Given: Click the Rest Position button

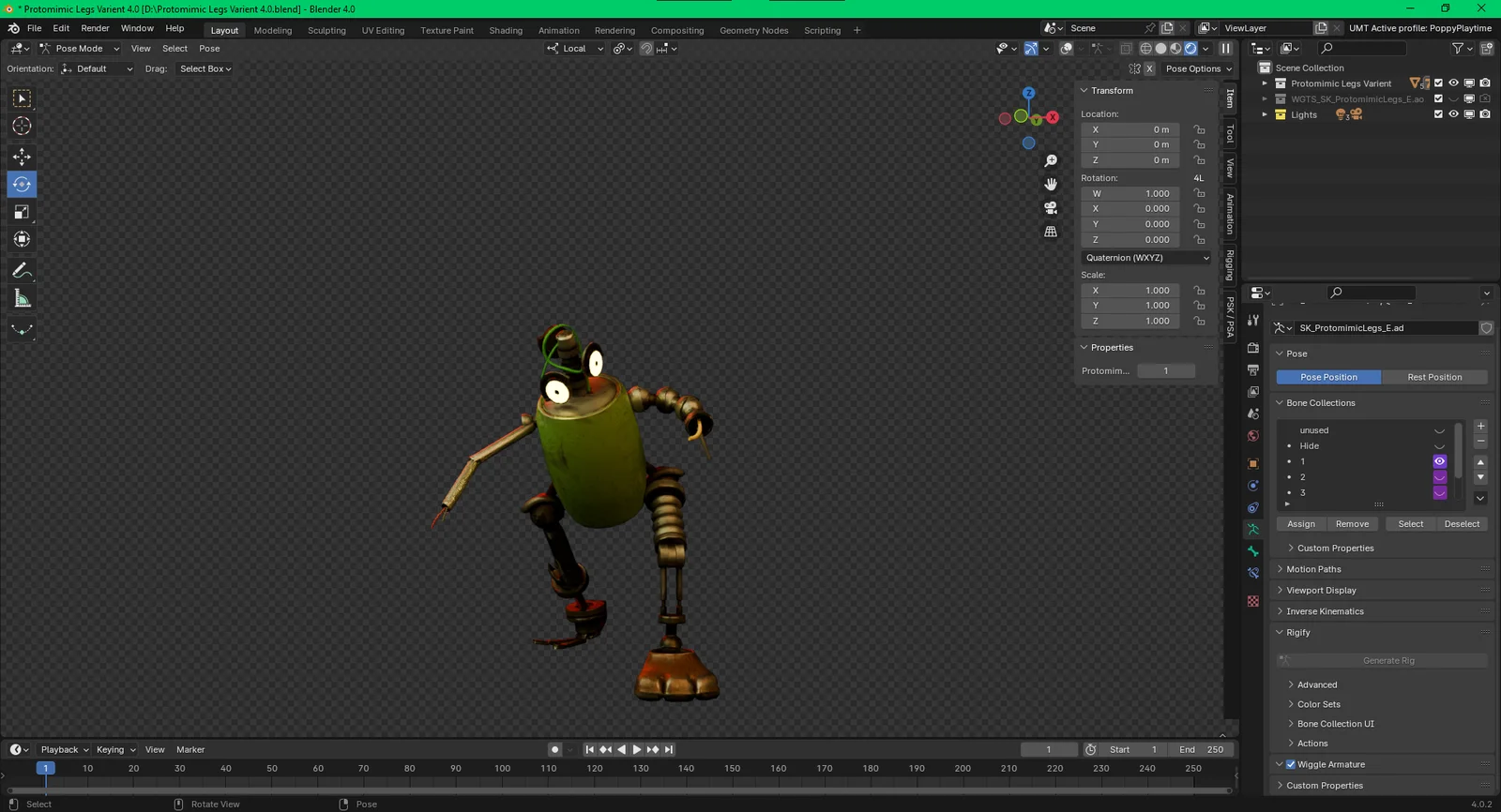Looking at the screenshot, I should tap(1434, 377).
